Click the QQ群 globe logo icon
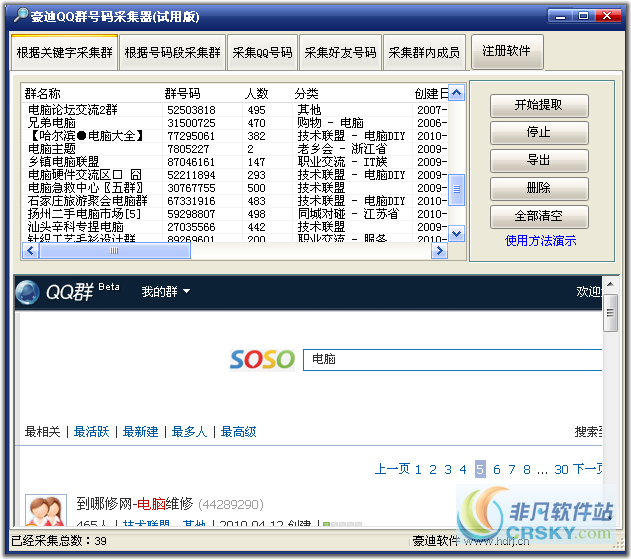This screenshot has width=631, height=559. tap(27, 292)
